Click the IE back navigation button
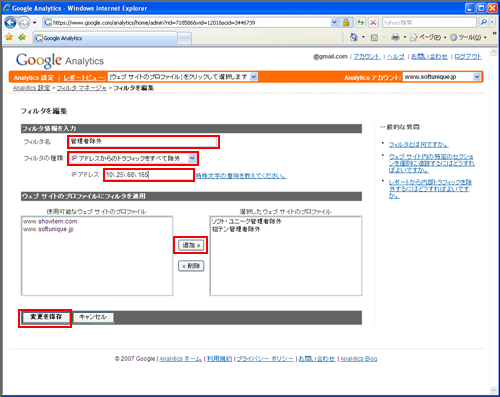Viewport: 500px width, 397px height. coord(11,22)
